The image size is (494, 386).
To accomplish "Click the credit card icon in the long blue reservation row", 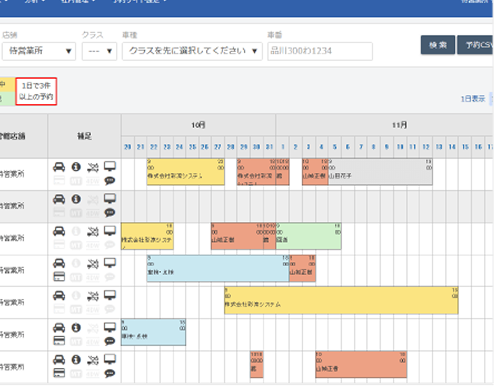I will coord(59,277).
